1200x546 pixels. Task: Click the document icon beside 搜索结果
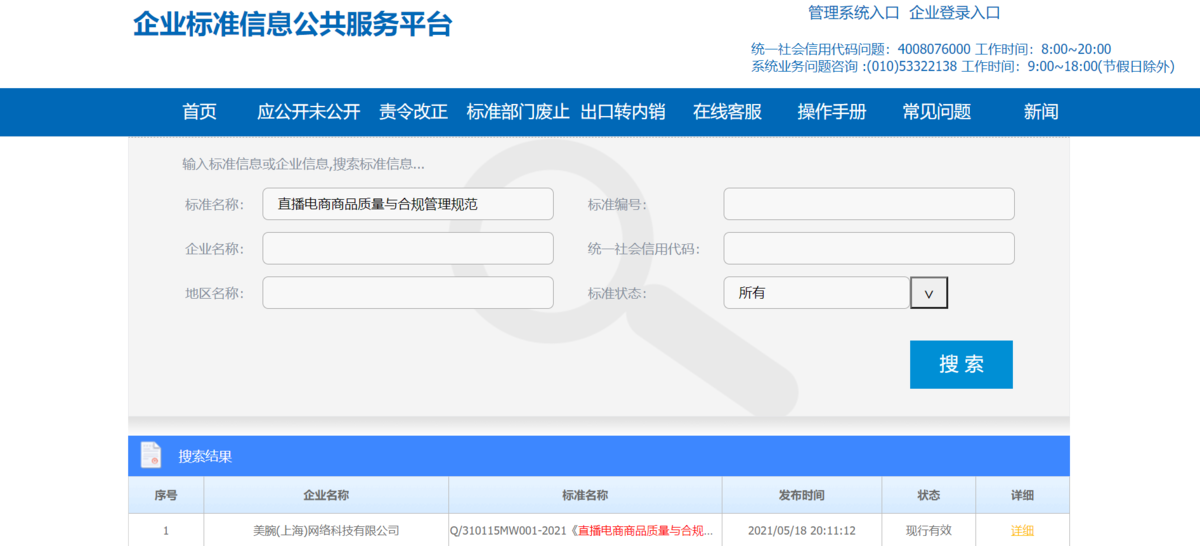click(151, 455)
